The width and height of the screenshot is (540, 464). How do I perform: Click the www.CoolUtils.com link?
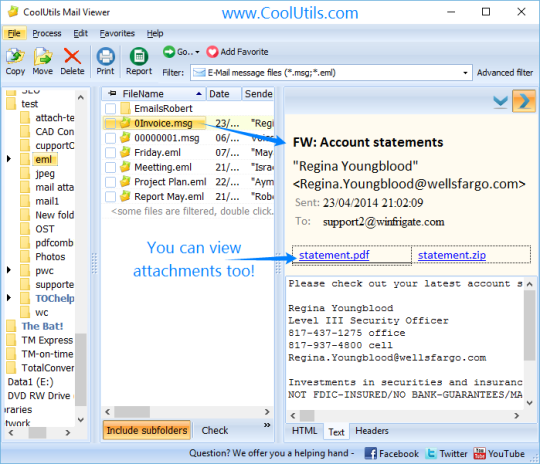point(290,13)
